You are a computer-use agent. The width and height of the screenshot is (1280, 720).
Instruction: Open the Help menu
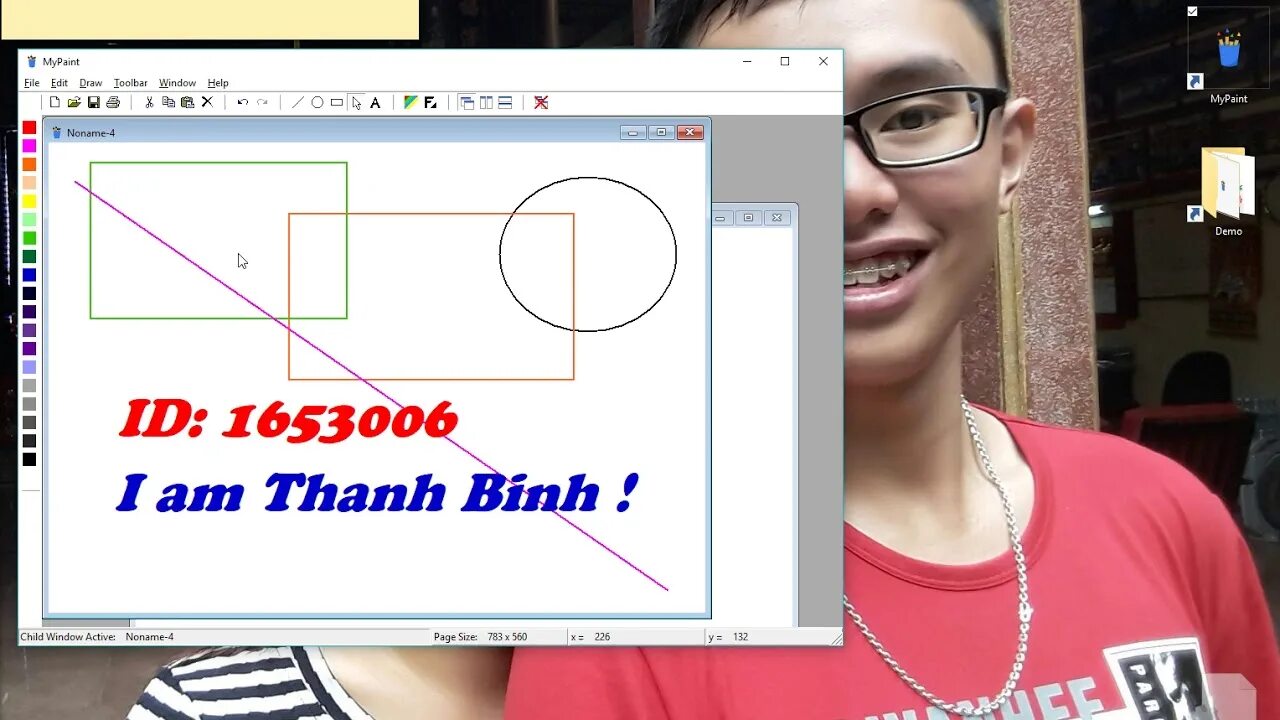pyautogui.click(x=218, y=83)
